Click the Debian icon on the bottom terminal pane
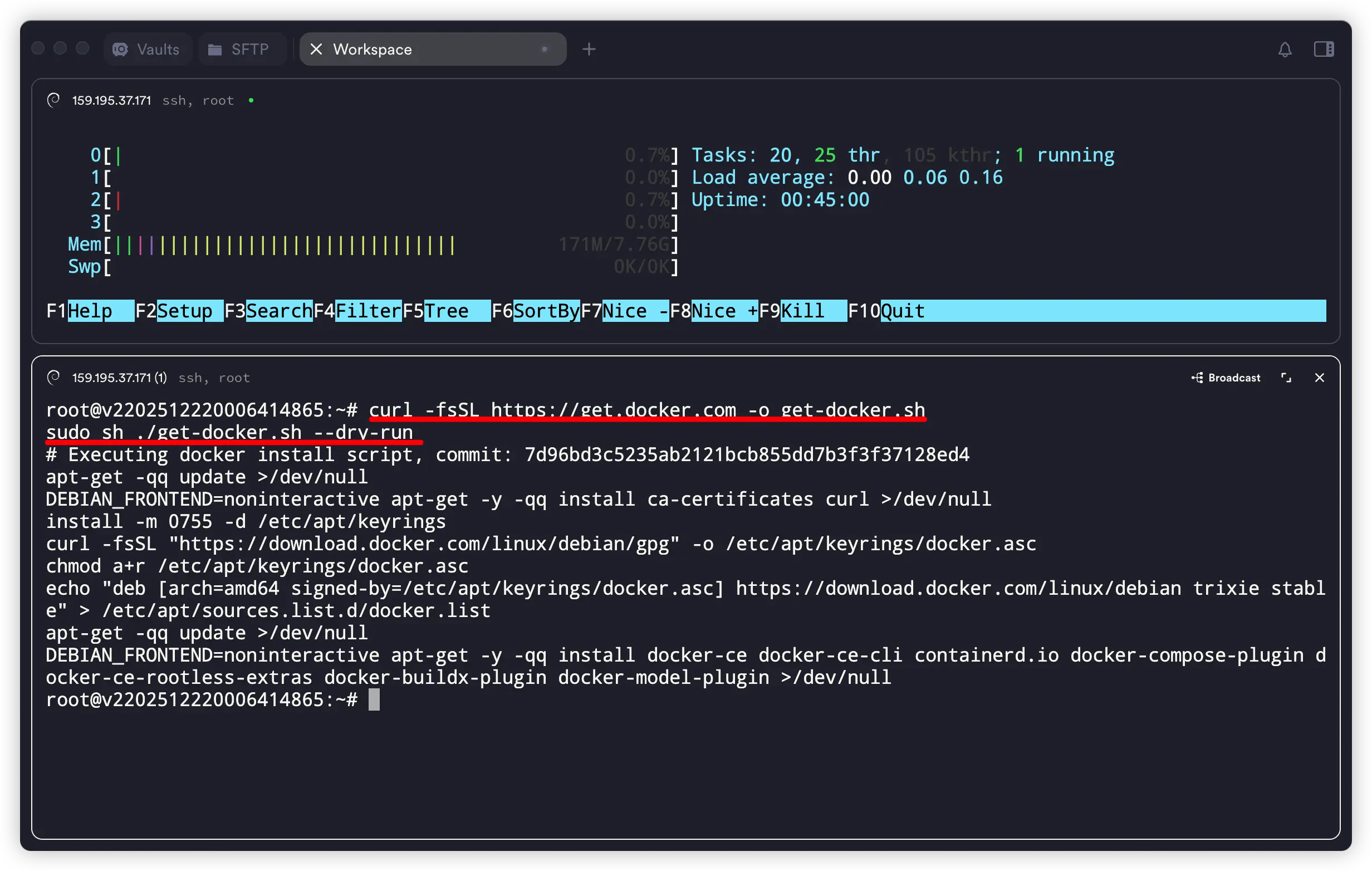This screenshot has height=871, width=1372. click(53, 377)
